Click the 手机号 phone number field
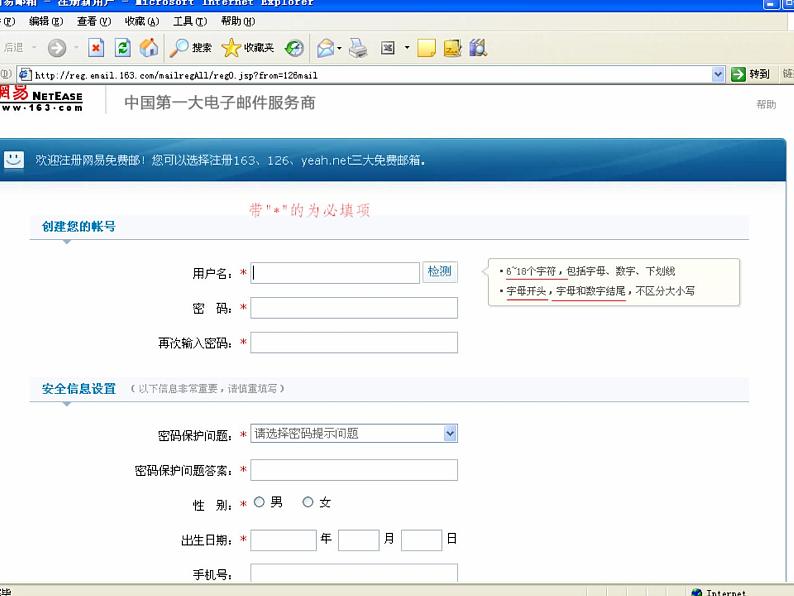 click(x=354, y=573)
